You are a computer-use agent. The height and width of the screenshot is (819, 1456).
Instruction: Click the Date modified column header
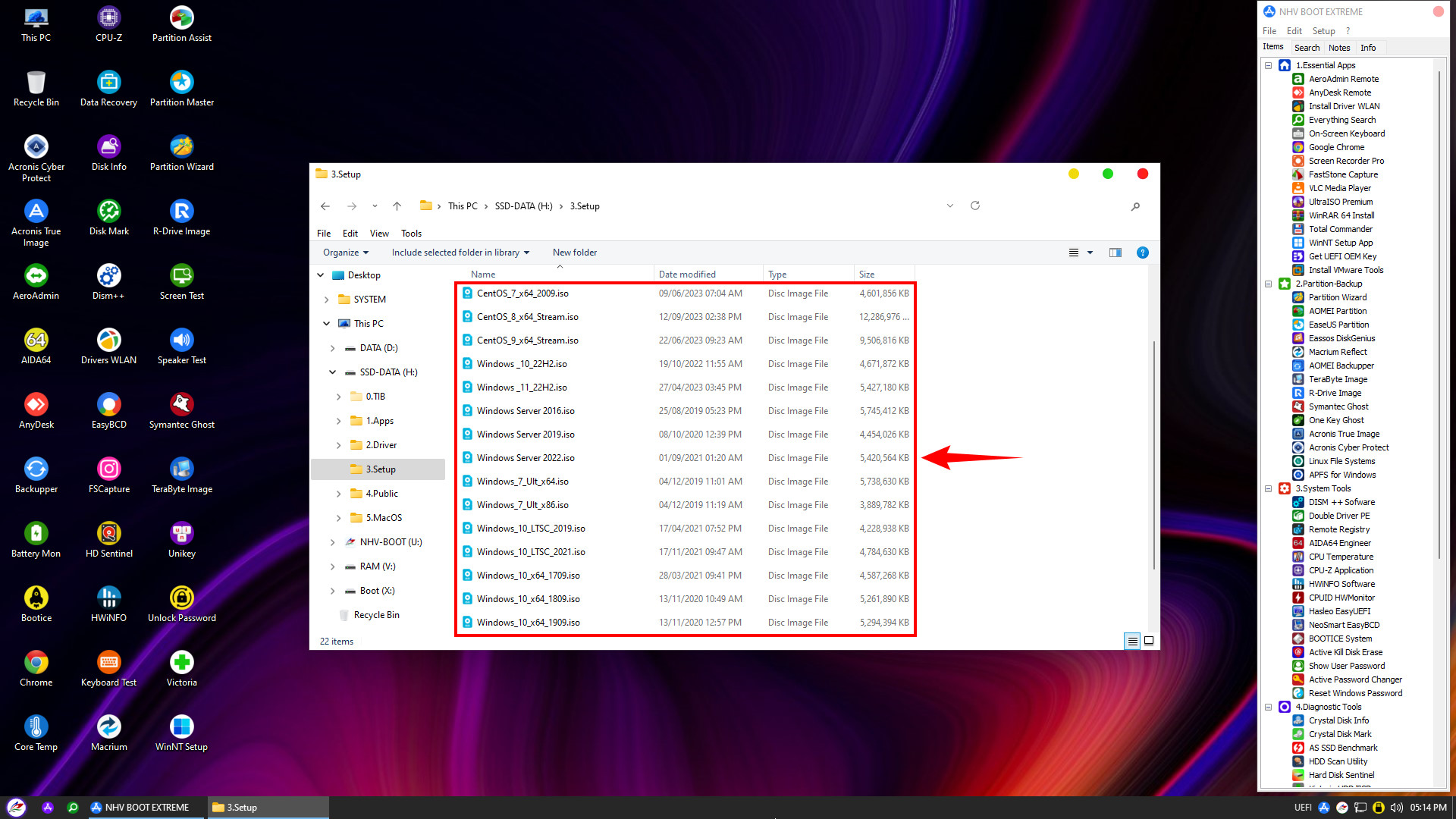[x=687, y=275]
